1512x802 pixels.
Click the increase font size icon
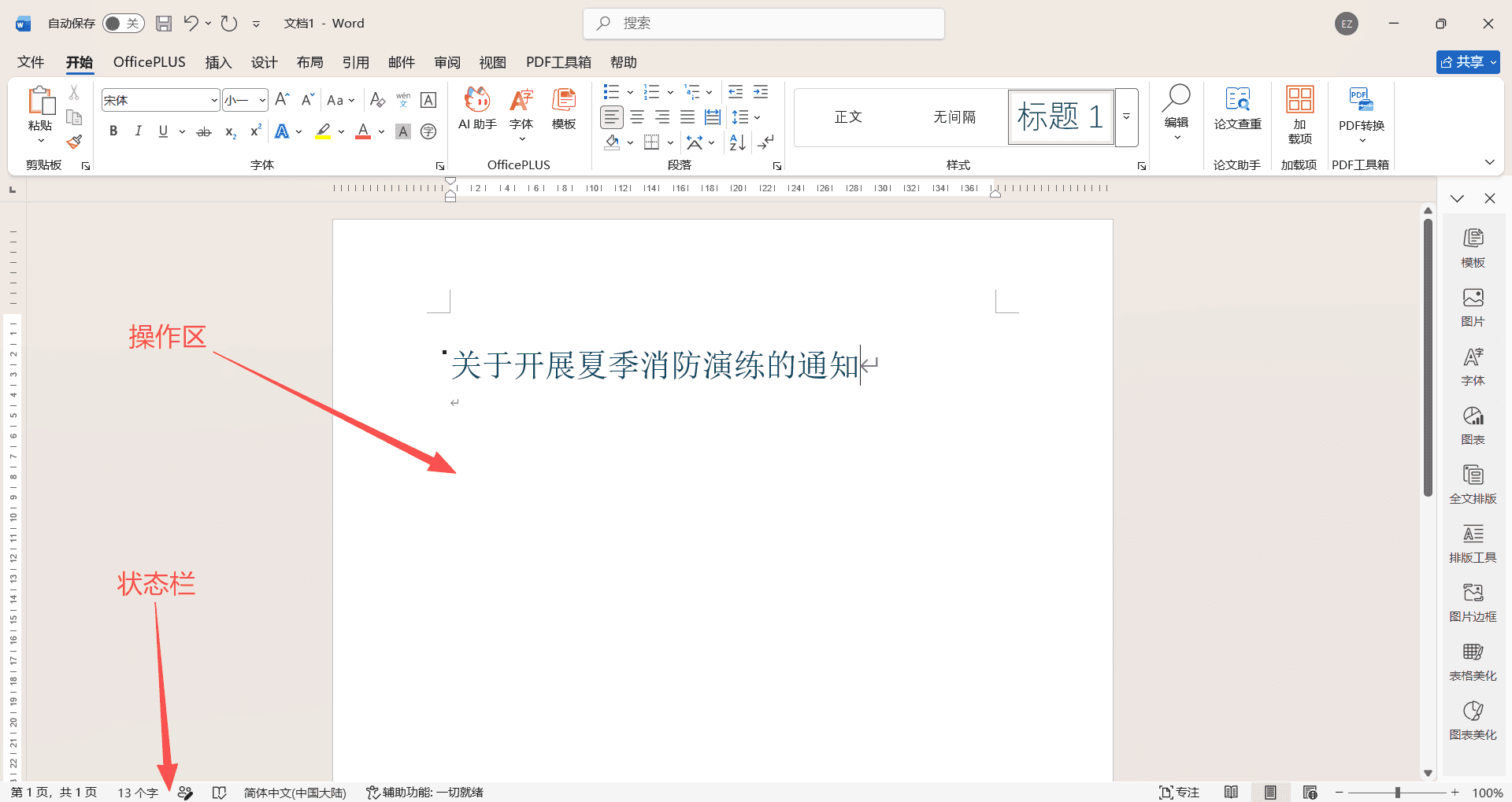[x=283, y=100]
